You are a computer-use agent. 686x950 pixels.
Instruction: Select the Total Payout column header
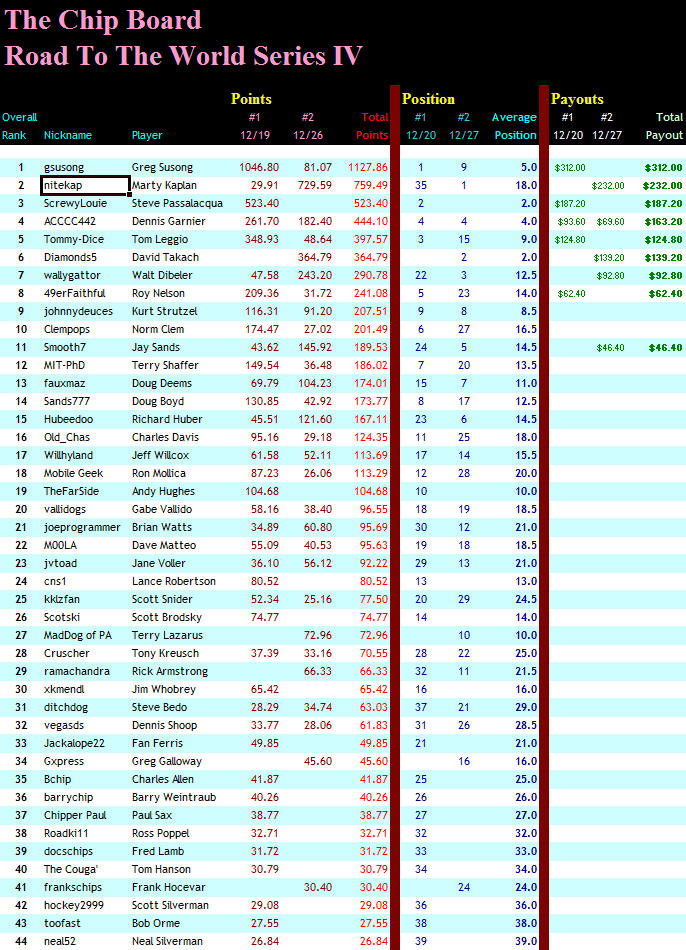point(665,126)
